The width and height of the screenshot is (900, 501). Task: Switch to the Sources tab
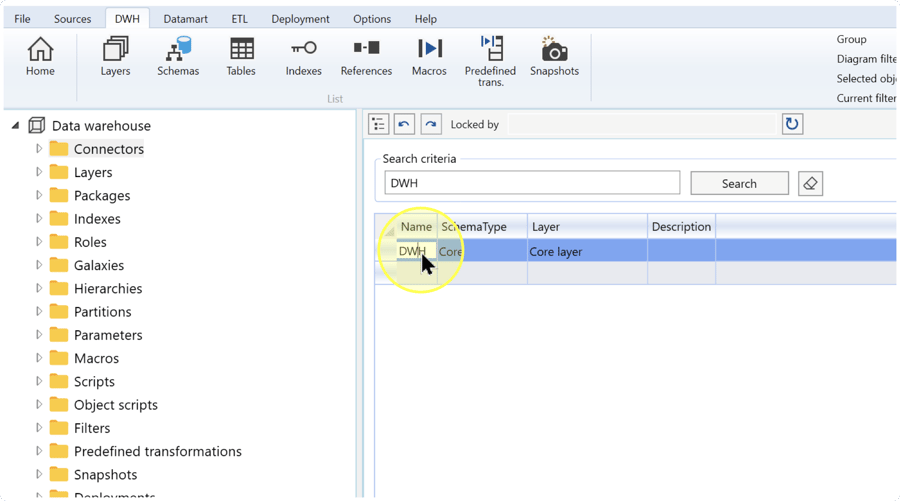72,19
